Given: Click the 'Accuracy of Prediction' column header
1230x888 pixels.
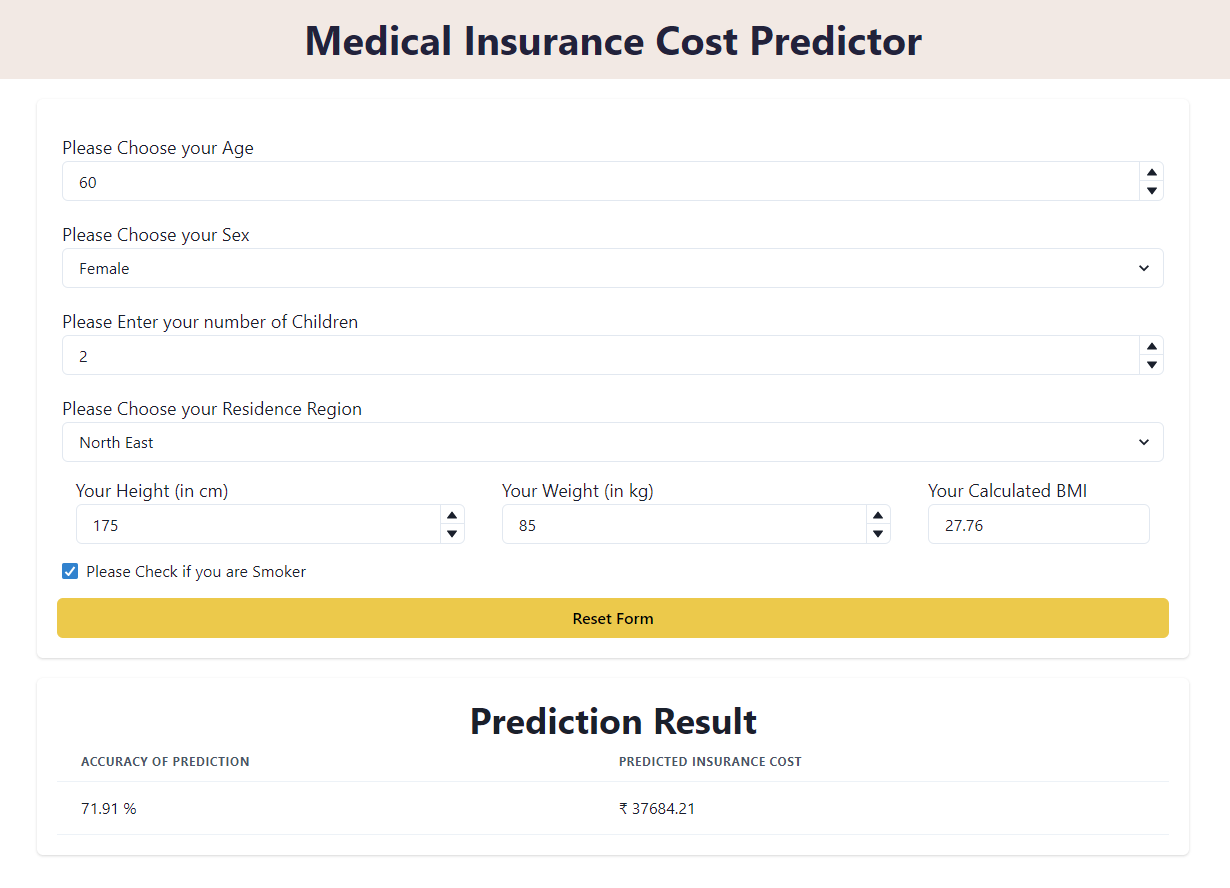Looking at the screenshot, I should (x=165, y=761).
